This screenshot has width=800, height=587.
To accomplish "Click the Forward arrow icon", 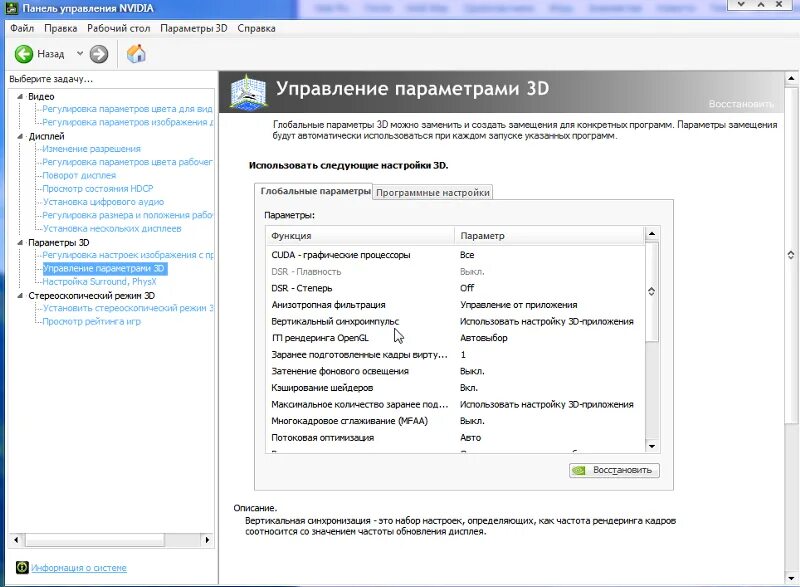I will [99, 54].
